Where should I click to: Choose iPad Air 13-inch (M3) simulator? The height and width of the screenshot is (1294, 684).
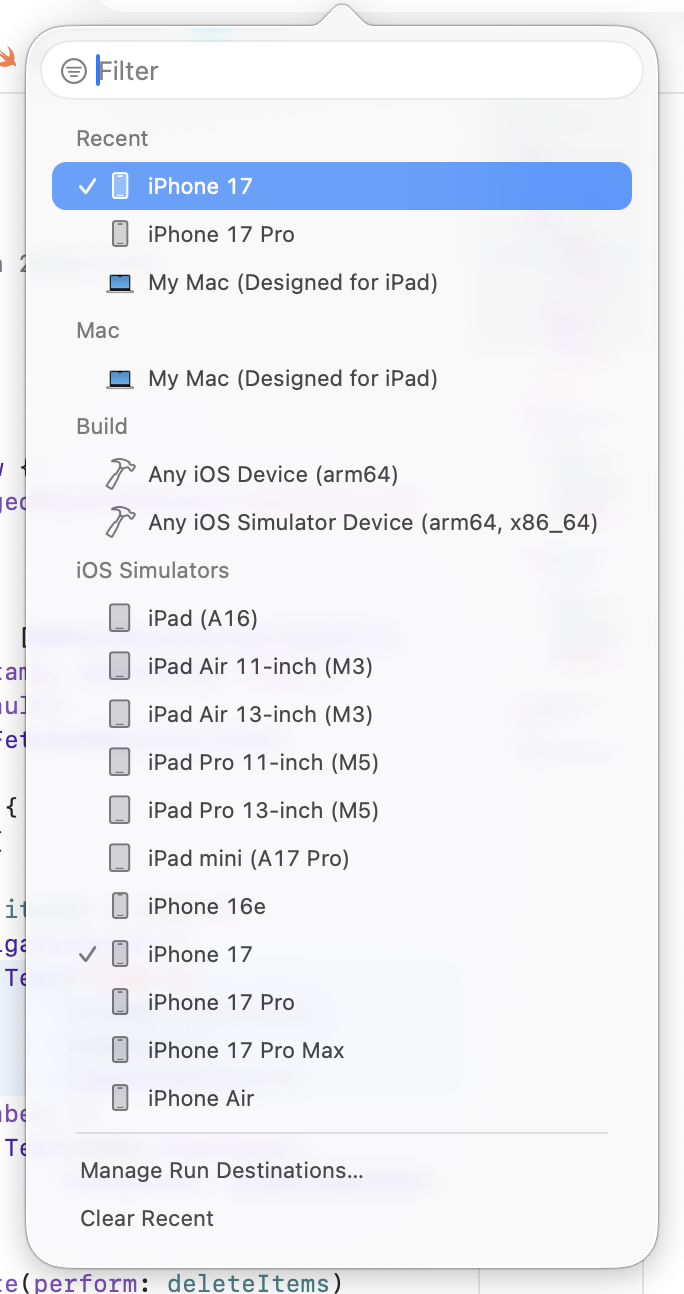pos(260,715)
